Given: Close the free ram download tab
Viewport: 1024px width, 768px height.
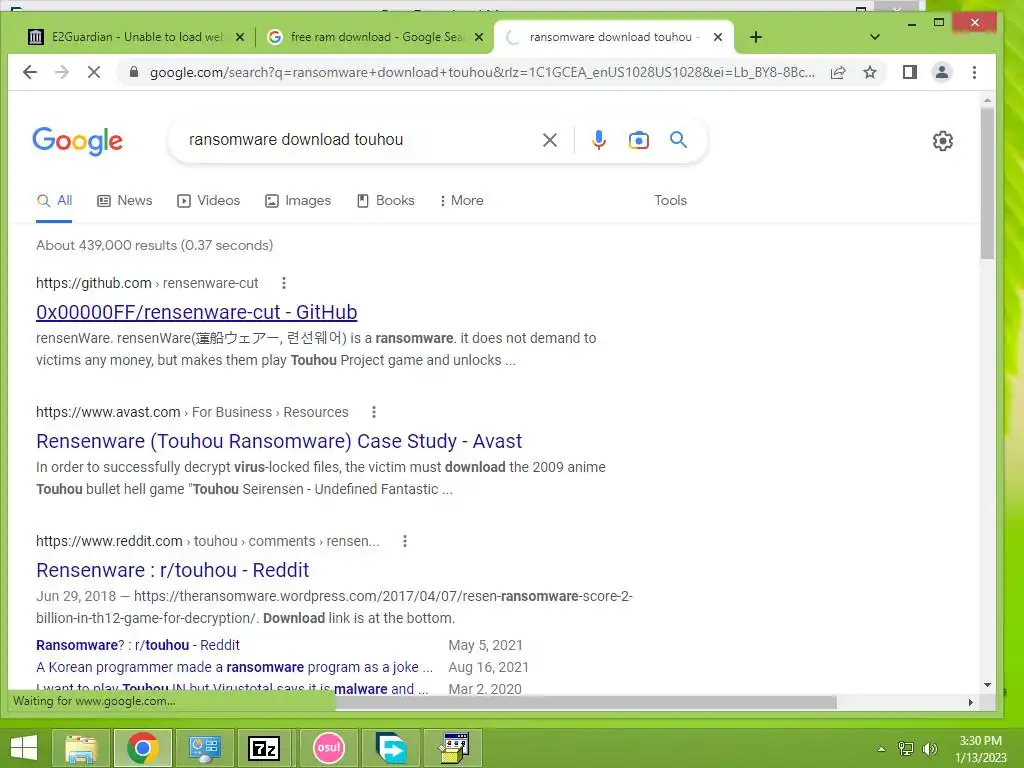Looking at the screenshot, I should coord(479,37).
